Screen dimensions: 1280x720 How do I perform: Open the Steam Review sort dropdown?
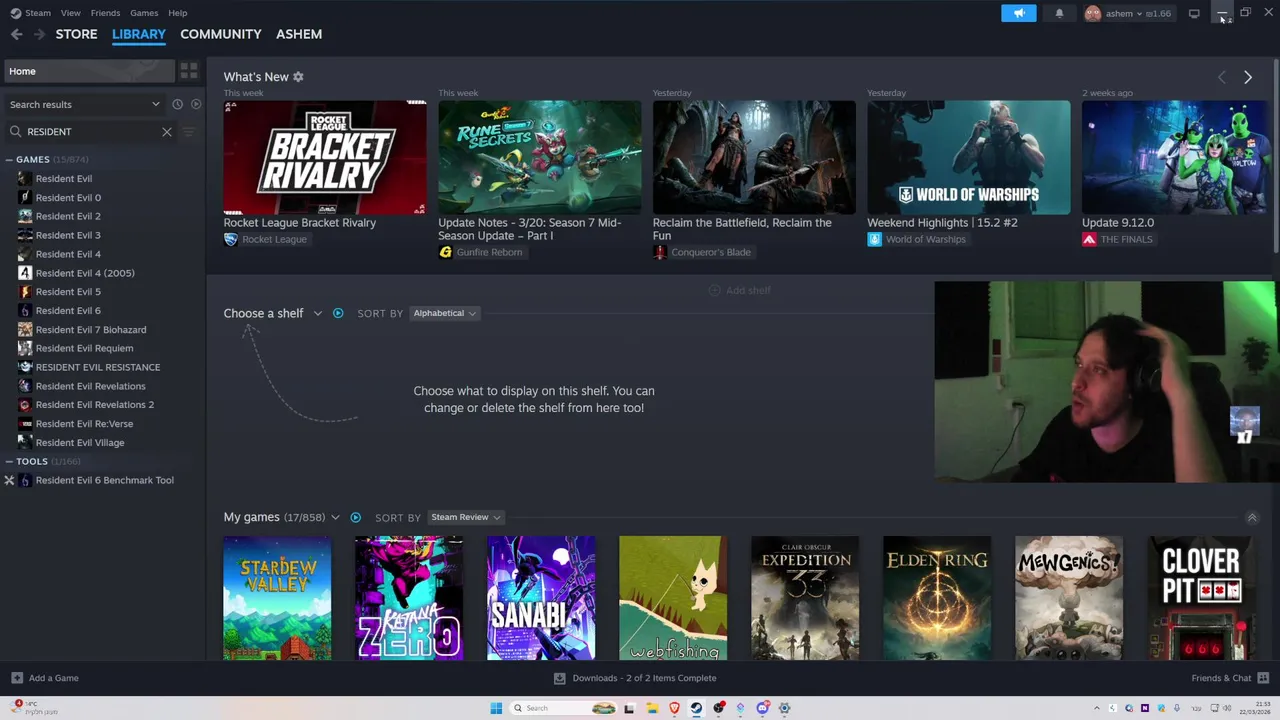pyautogui.click(x=466, y=517)
